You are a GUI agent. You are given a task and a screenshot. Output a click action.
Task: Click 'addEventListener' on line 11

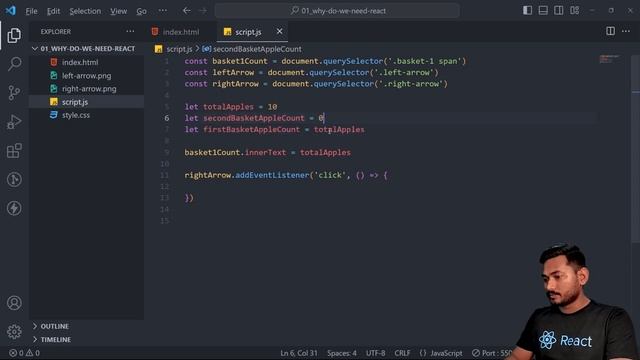(x=272, y=176)
